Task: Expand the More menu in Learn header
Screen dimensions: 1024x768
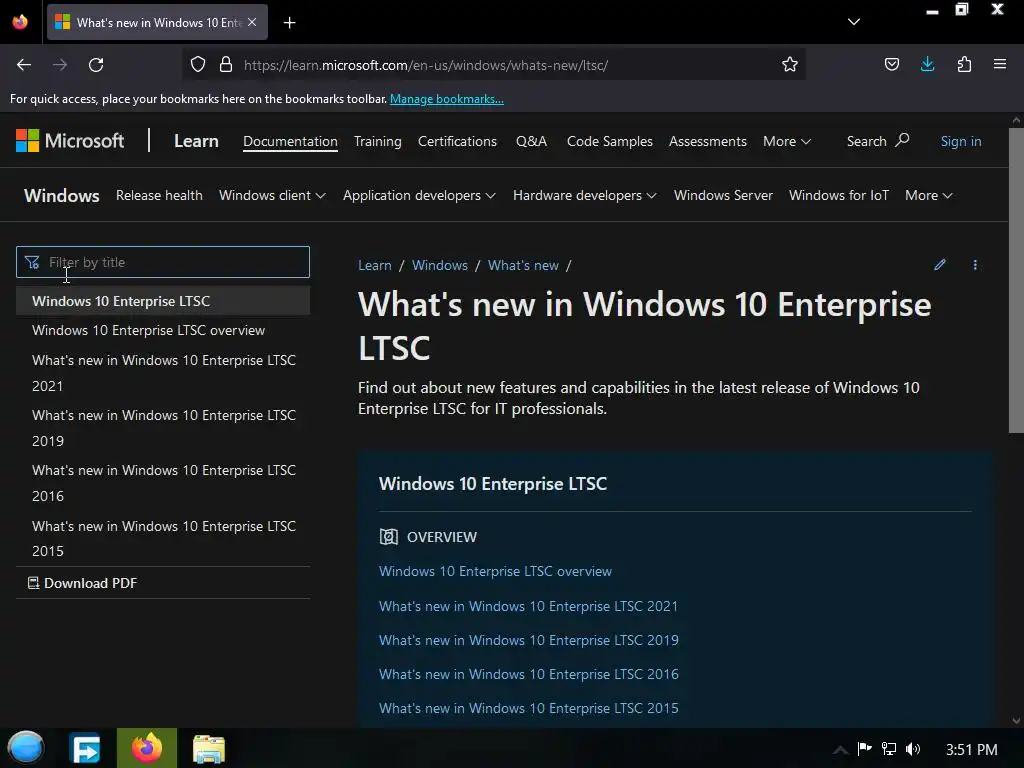Action: pos(787,141)
